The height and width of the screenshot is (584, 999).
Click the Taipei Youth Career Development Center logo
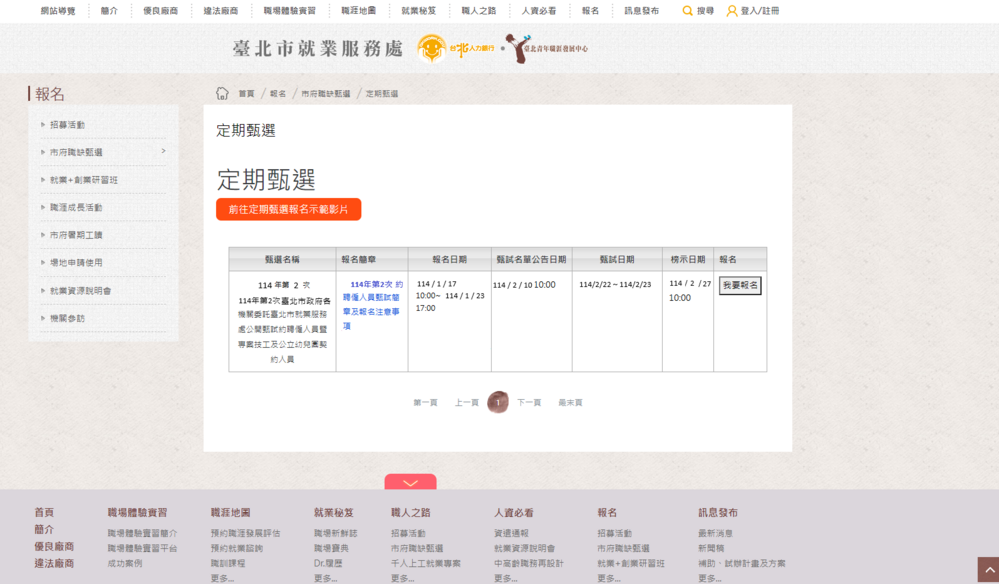coord(547,48)
